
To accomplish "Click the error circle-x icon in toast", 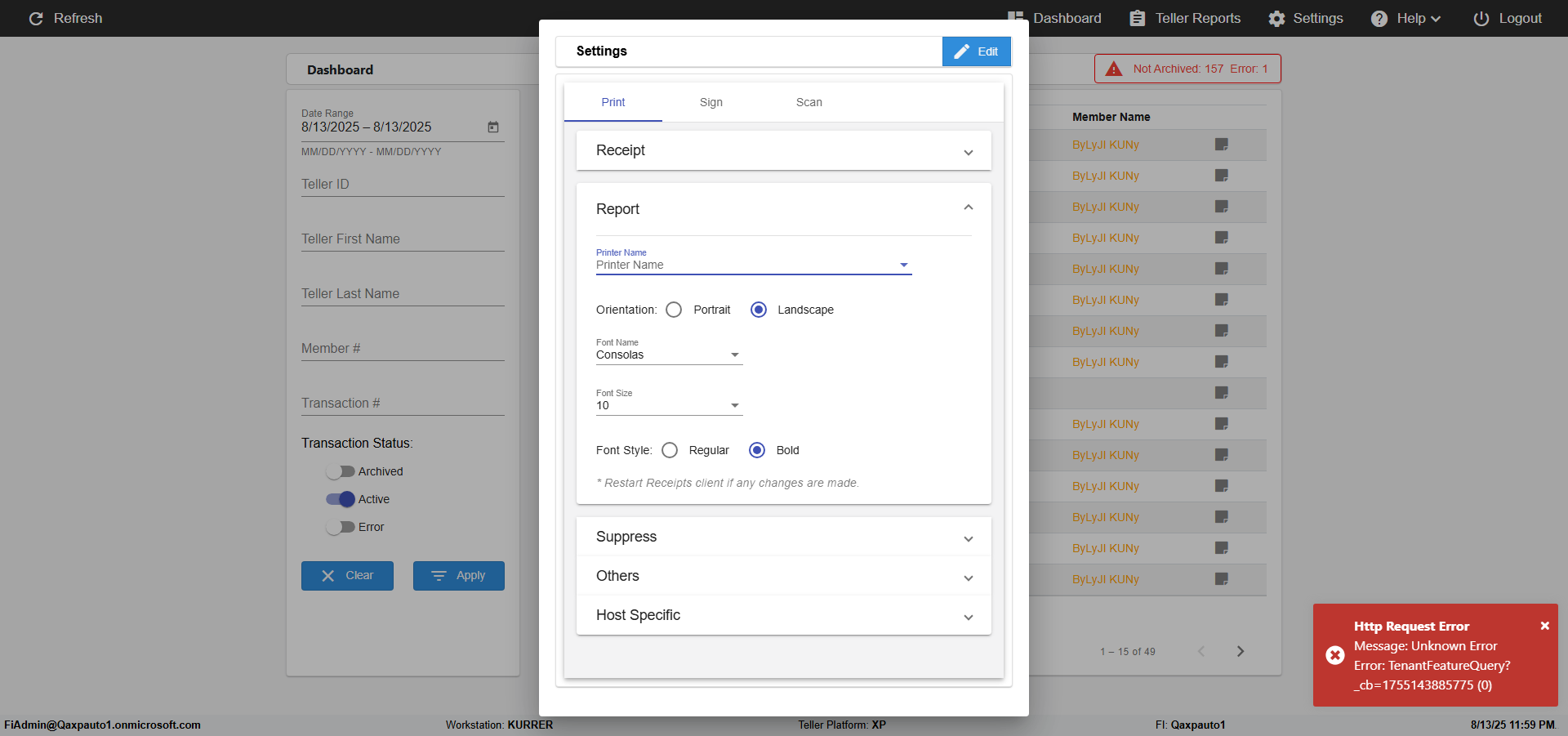I will click(1335, 655).
